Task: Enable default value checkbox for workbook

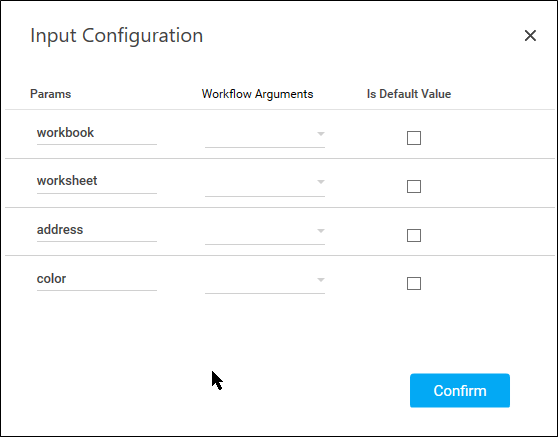Action: coord(414,138)
